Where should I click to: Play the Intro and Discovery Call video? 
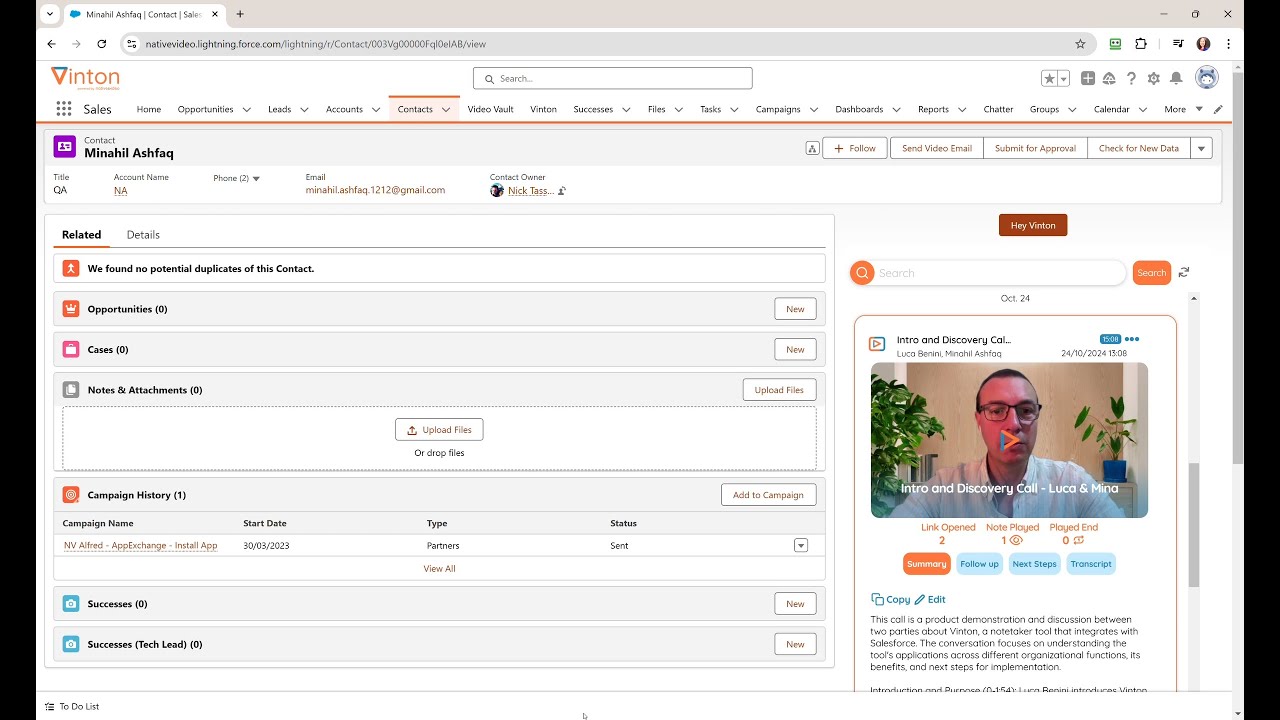coord(1009,440)
